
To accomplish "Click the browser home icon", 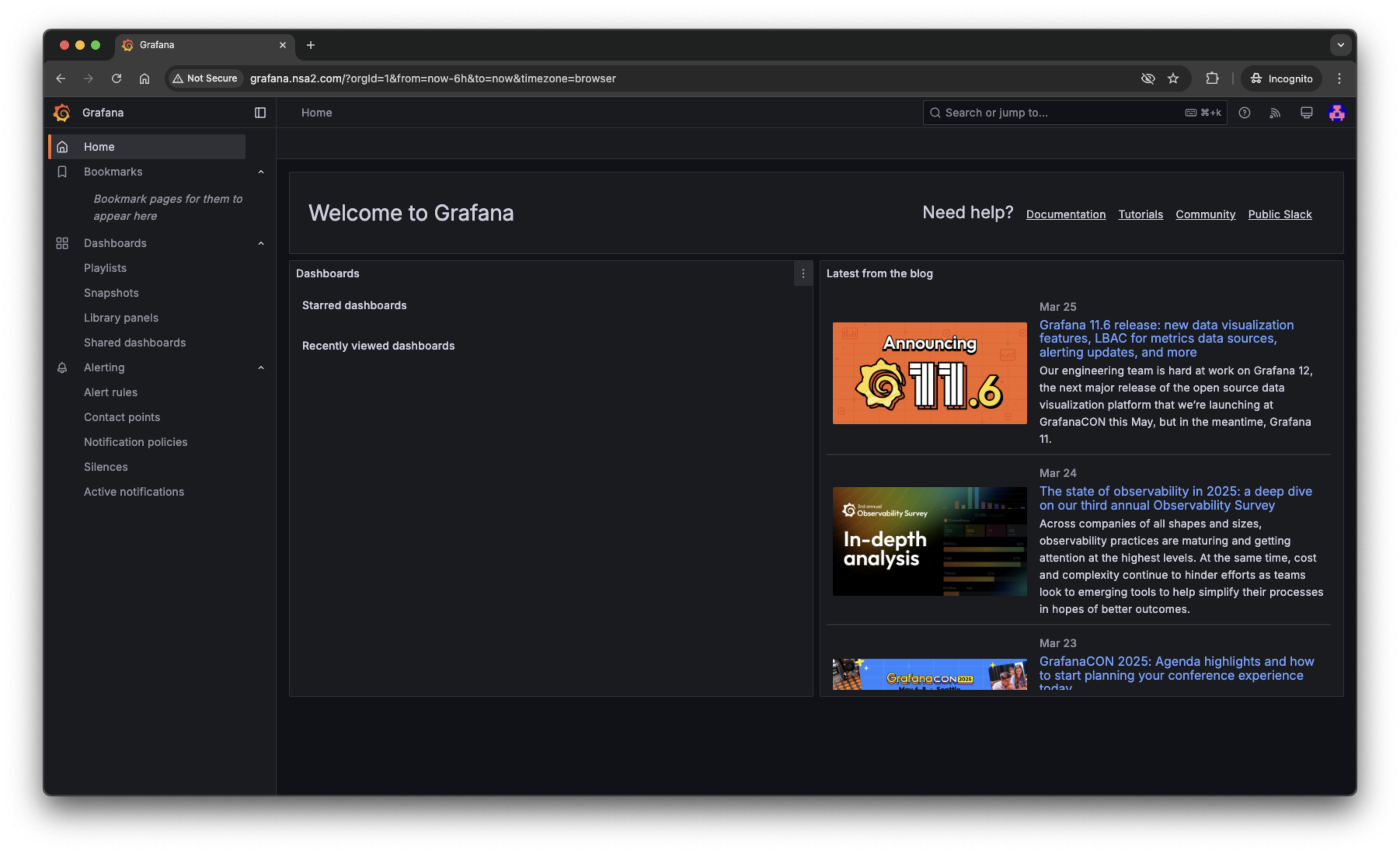I will coord(145,78).
